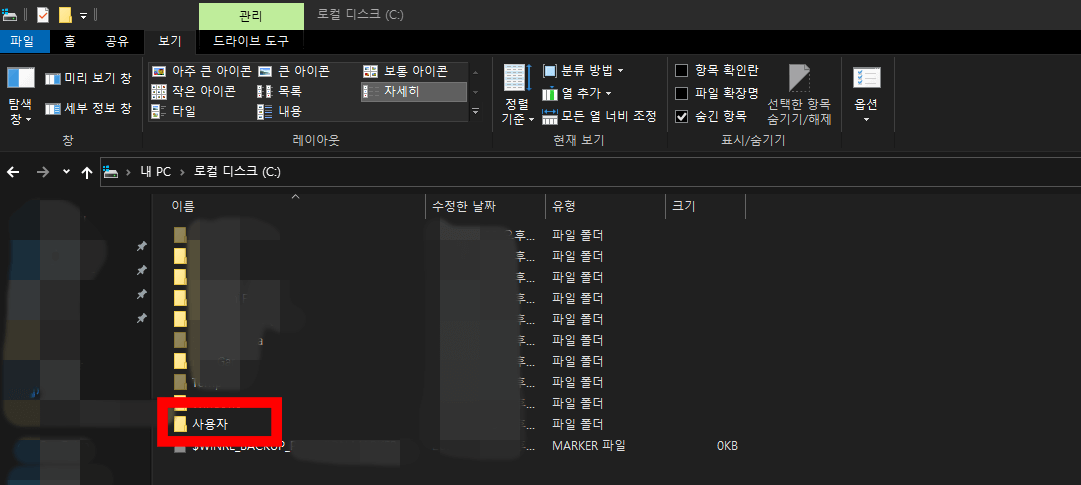Open the 분류 방법 dropdown
Viewport: 1081px width, 485px height.
(583, 70)
